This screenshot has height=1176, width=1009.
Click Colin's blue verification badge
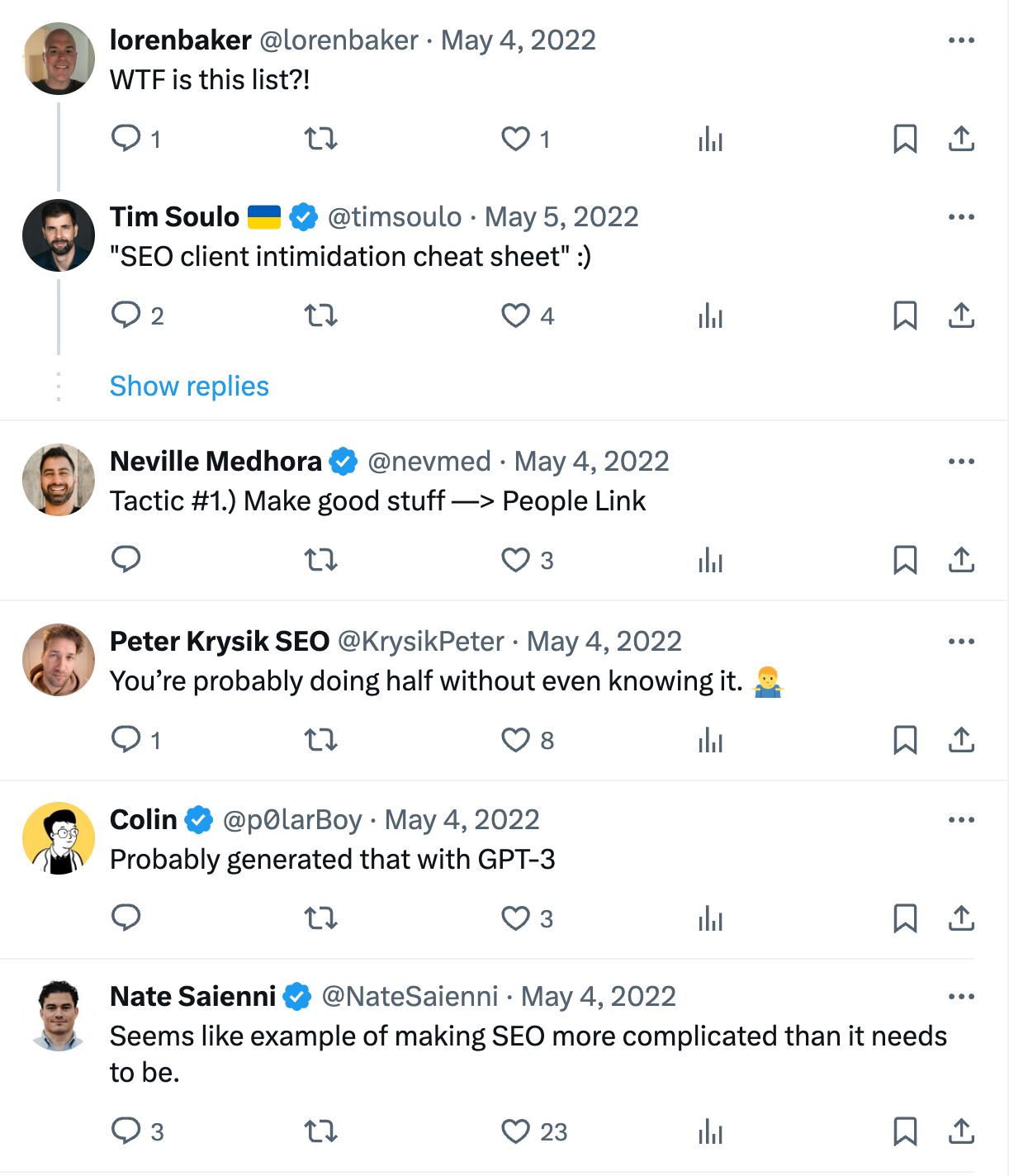[x=197, y=818]
